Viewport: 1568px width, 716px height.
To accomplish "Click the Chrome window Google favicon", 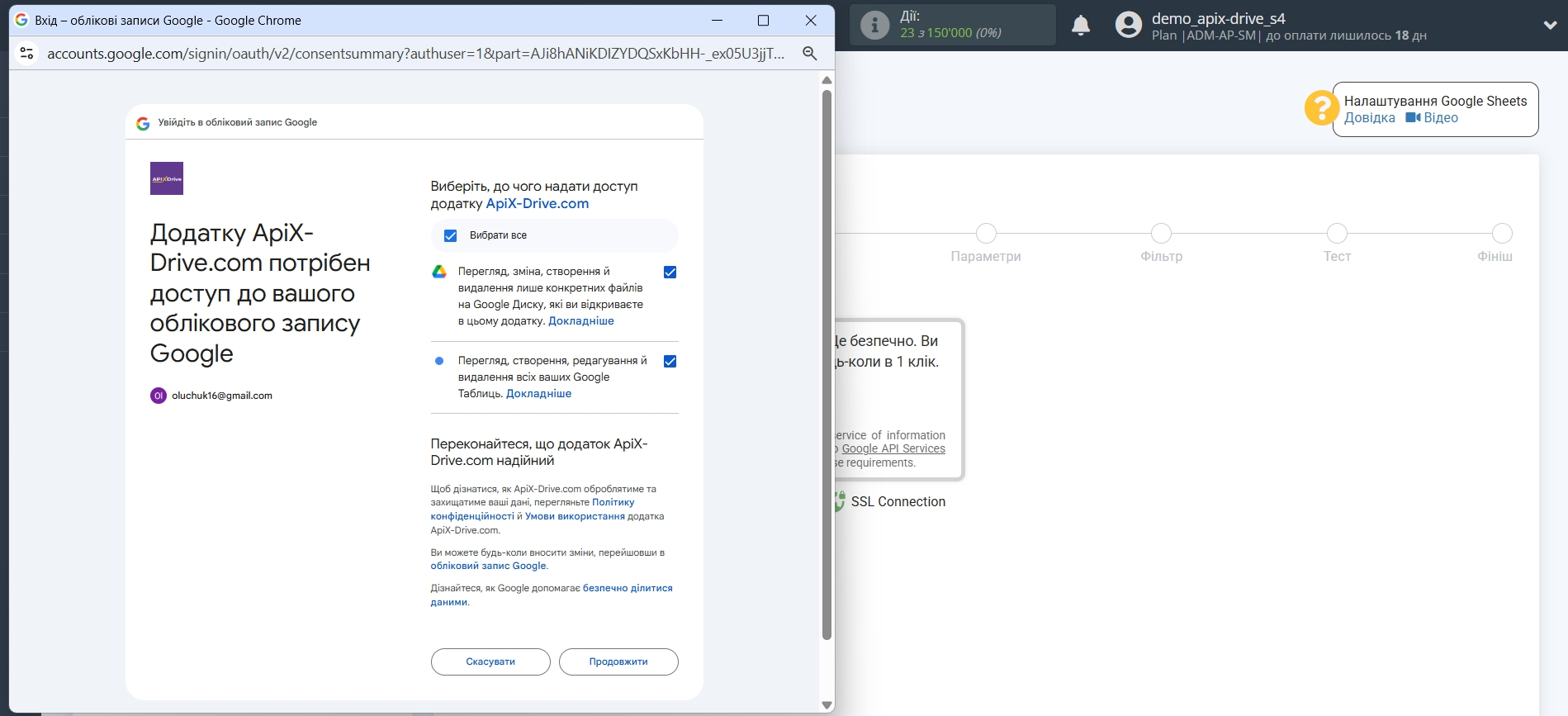I will (x=21, y=20).
